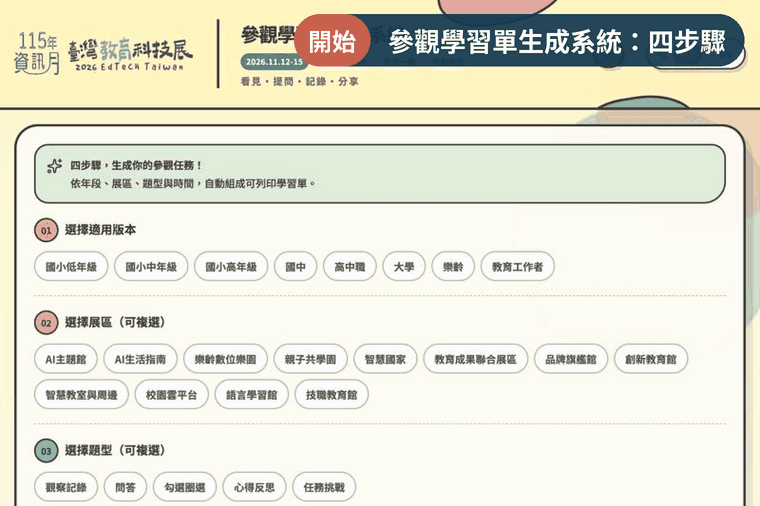This screenshot has width=760, height=506.
Task: Click the 02 step number badge
Action: click(46, 323)
